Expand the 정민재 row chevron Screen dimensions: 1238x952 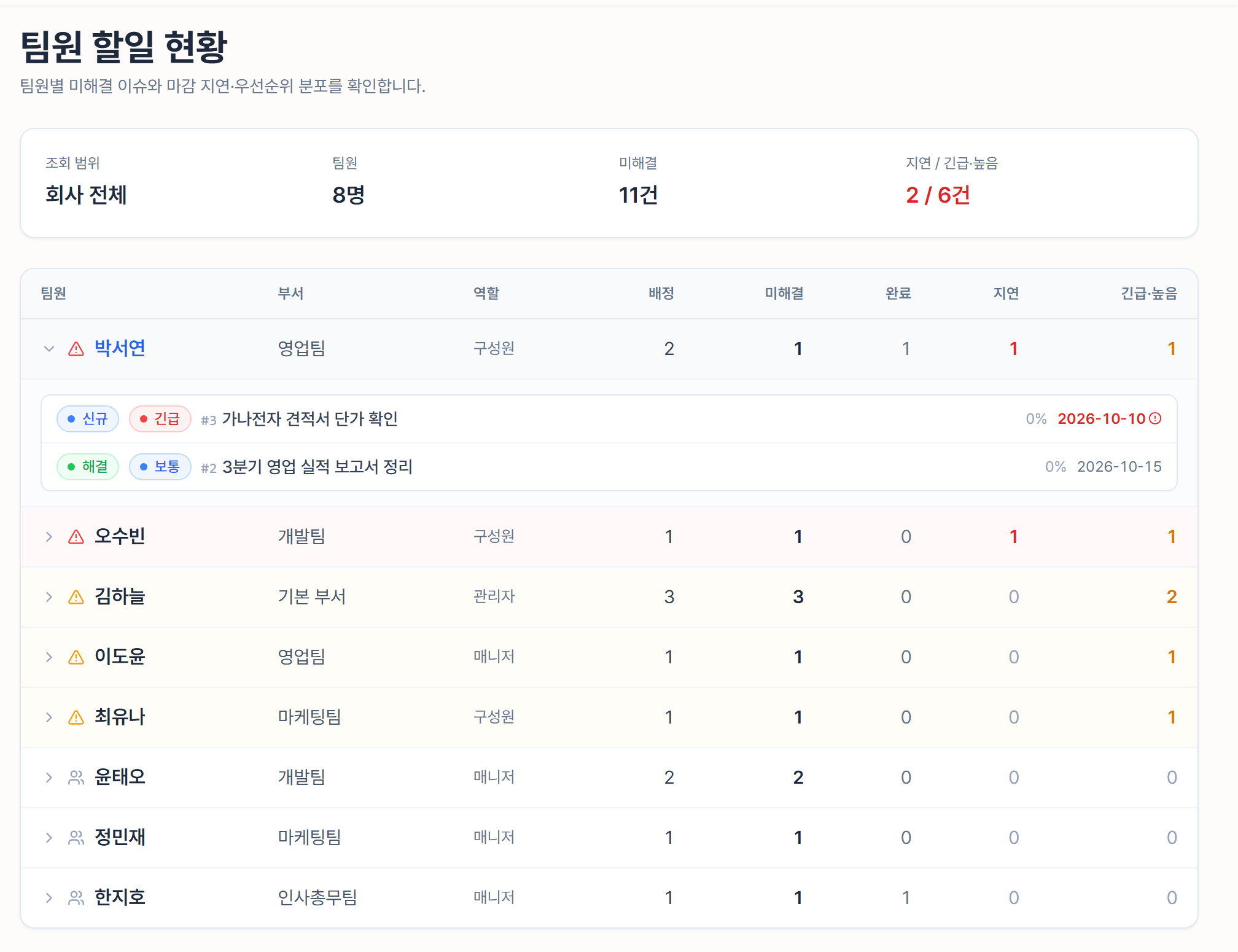coord(49,838)
